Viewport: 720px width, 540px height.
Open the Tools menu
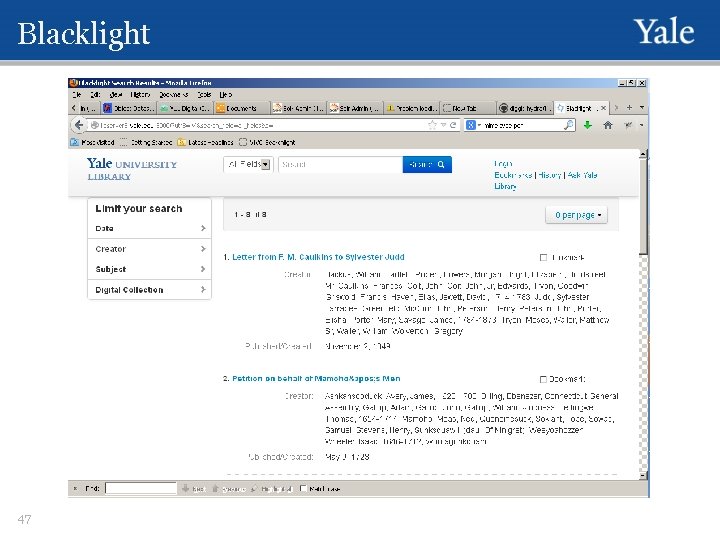(204, 95)
